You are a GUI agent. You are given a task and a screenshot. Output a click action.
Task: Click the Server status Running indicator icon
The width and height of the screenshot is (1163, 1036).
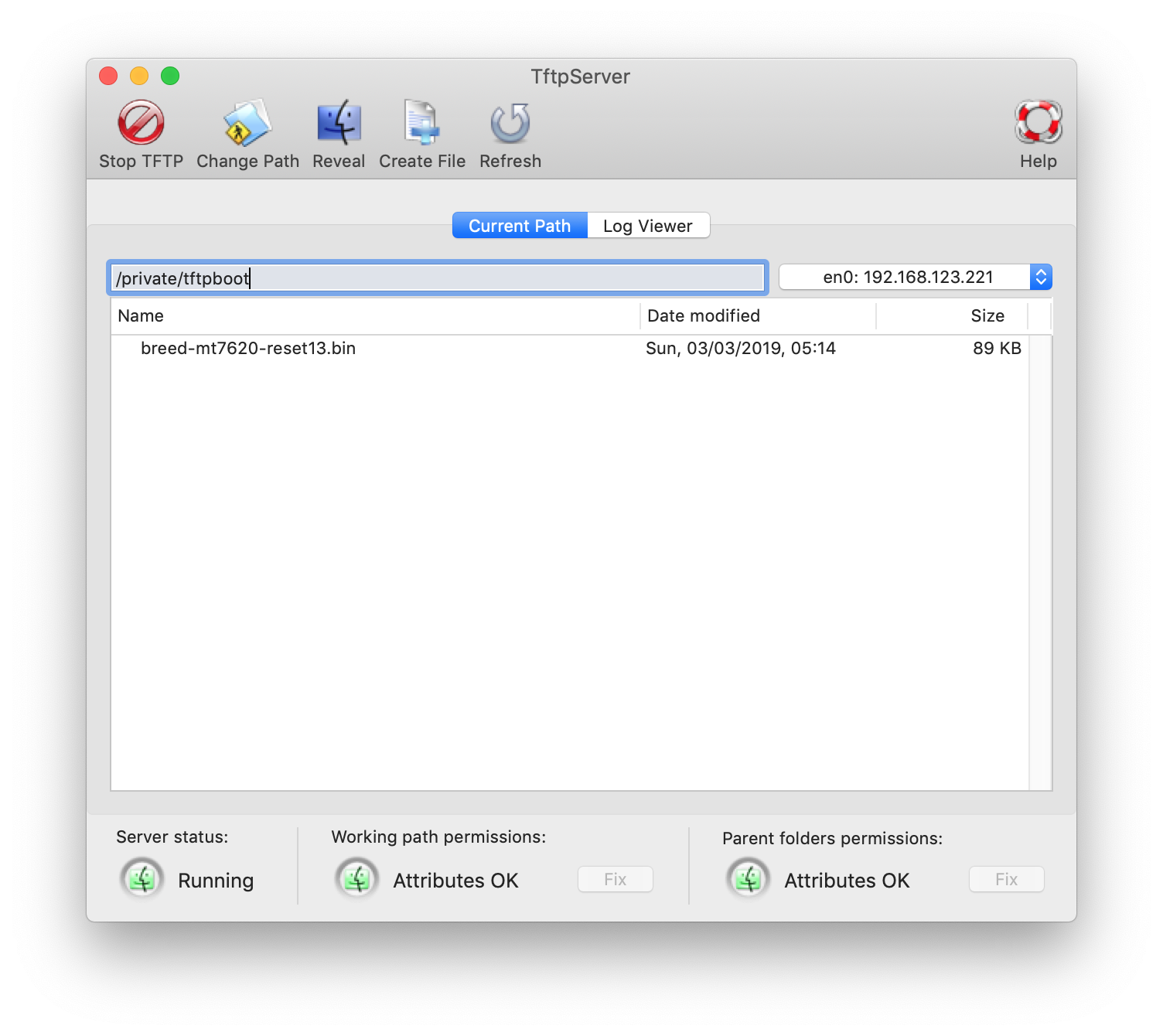pos(142,879)
